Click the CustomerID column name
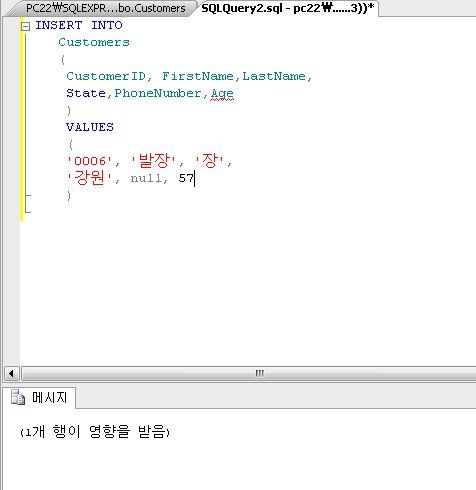Image resolution: width=476 pixels, height=490 pixels. [x=106, y=76]
